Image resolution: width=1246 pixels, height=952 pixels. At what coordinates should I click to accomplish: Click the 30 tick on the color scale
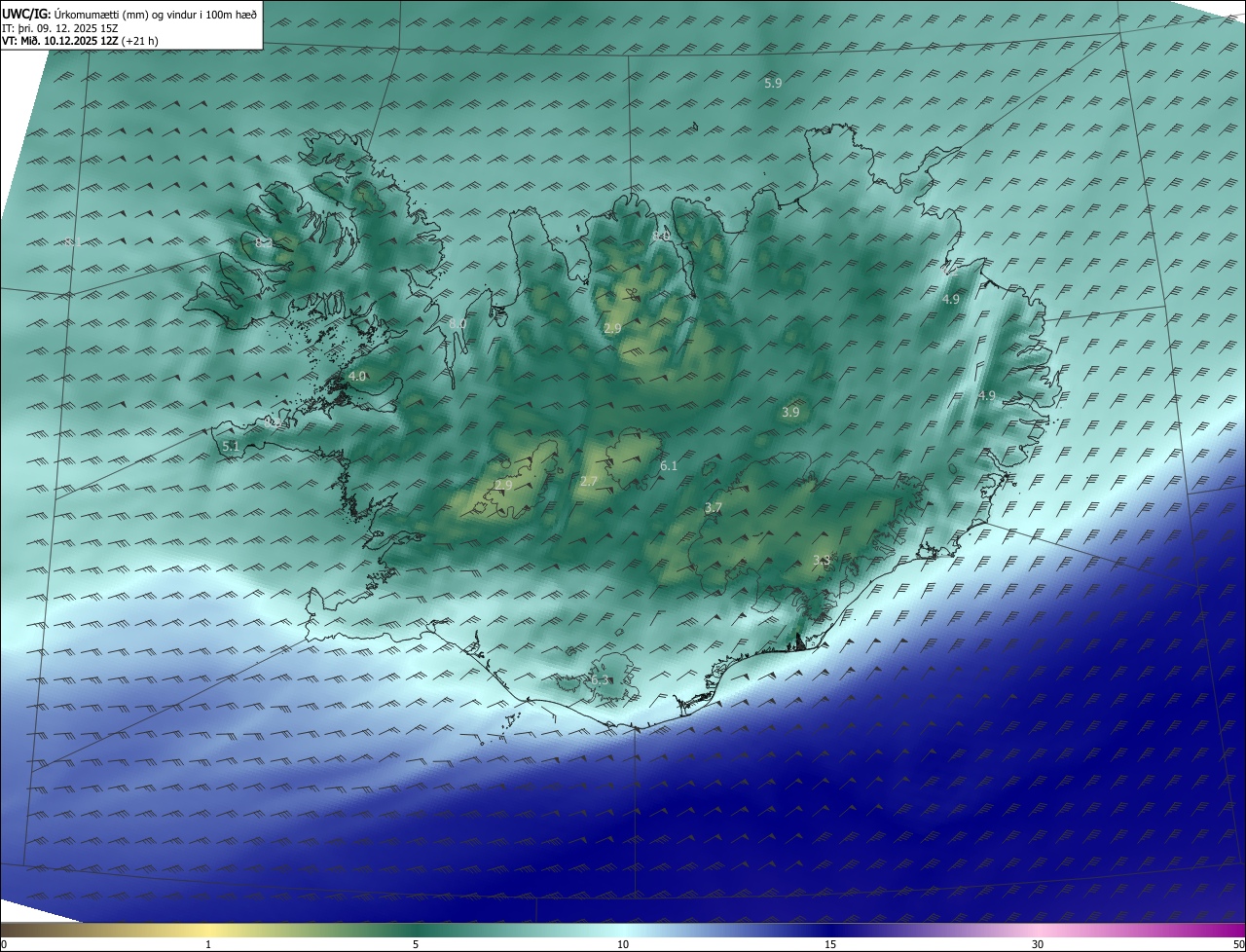point(1038,944)
